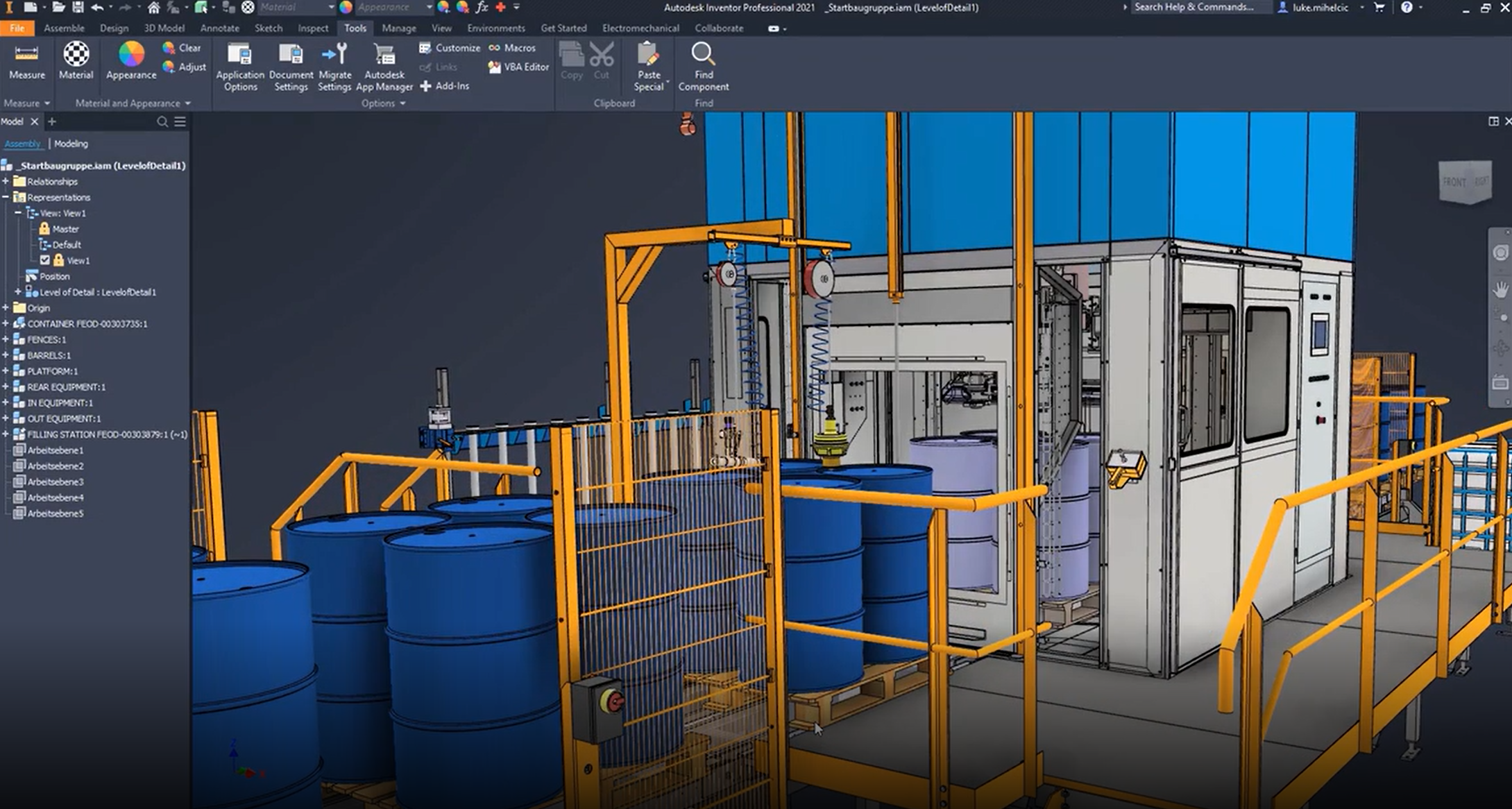
Task: Click the Search Help & Commands field
Action: pyautogui.click(x=1194, y=7)
